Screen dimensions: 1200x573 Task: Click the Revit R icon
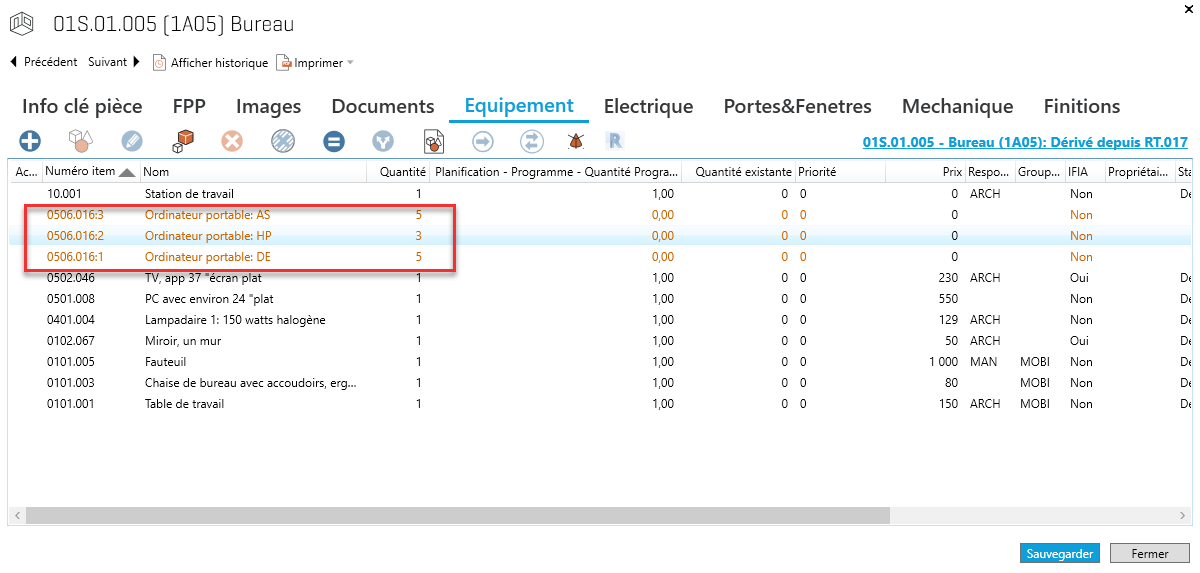coord(616,141)
